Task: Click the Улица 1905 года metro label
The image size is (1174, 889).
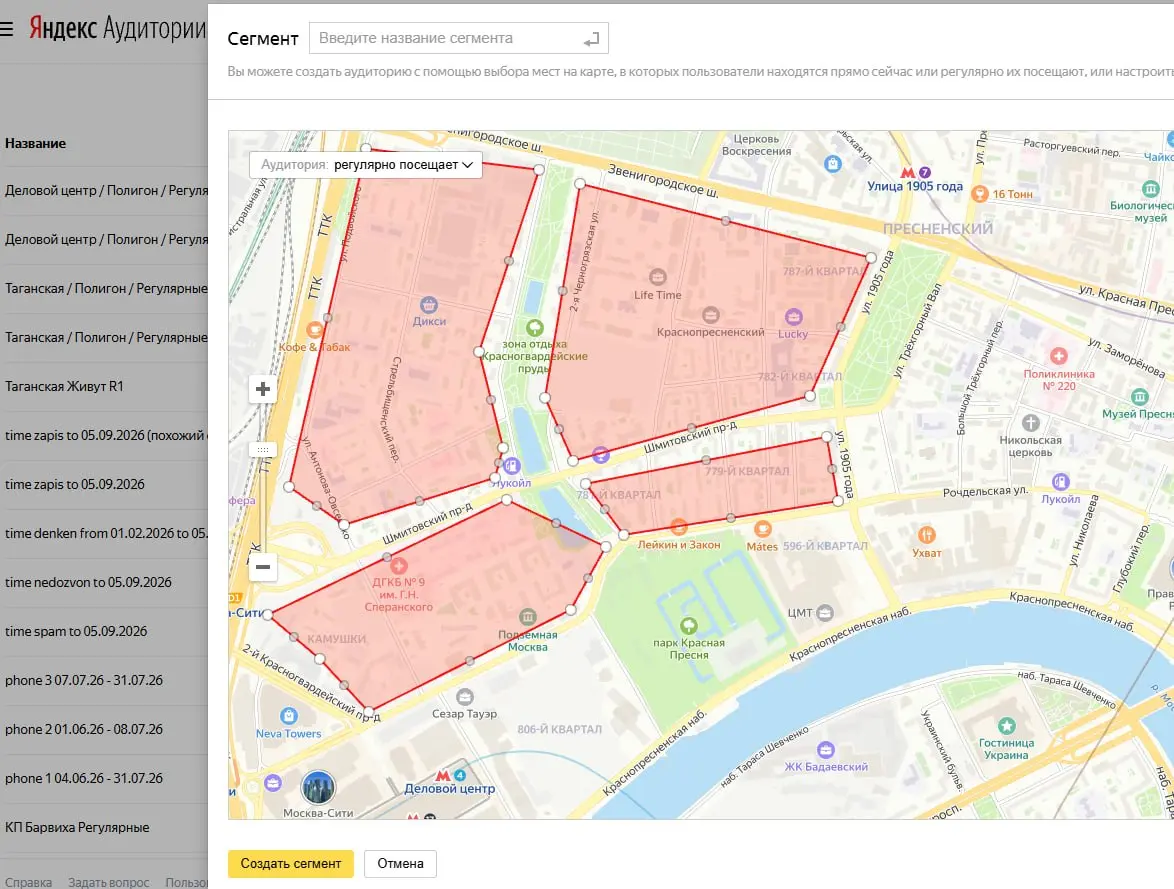Action: click(x=915, y=186)
